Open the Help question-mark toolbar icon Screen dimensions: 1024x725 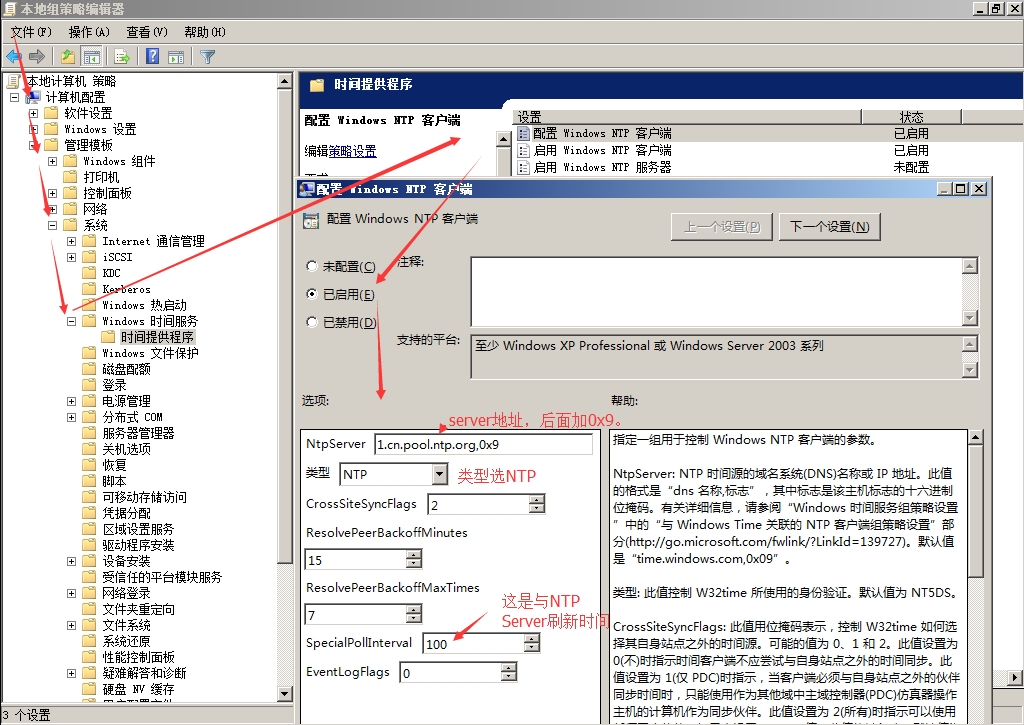coord(152,57)
